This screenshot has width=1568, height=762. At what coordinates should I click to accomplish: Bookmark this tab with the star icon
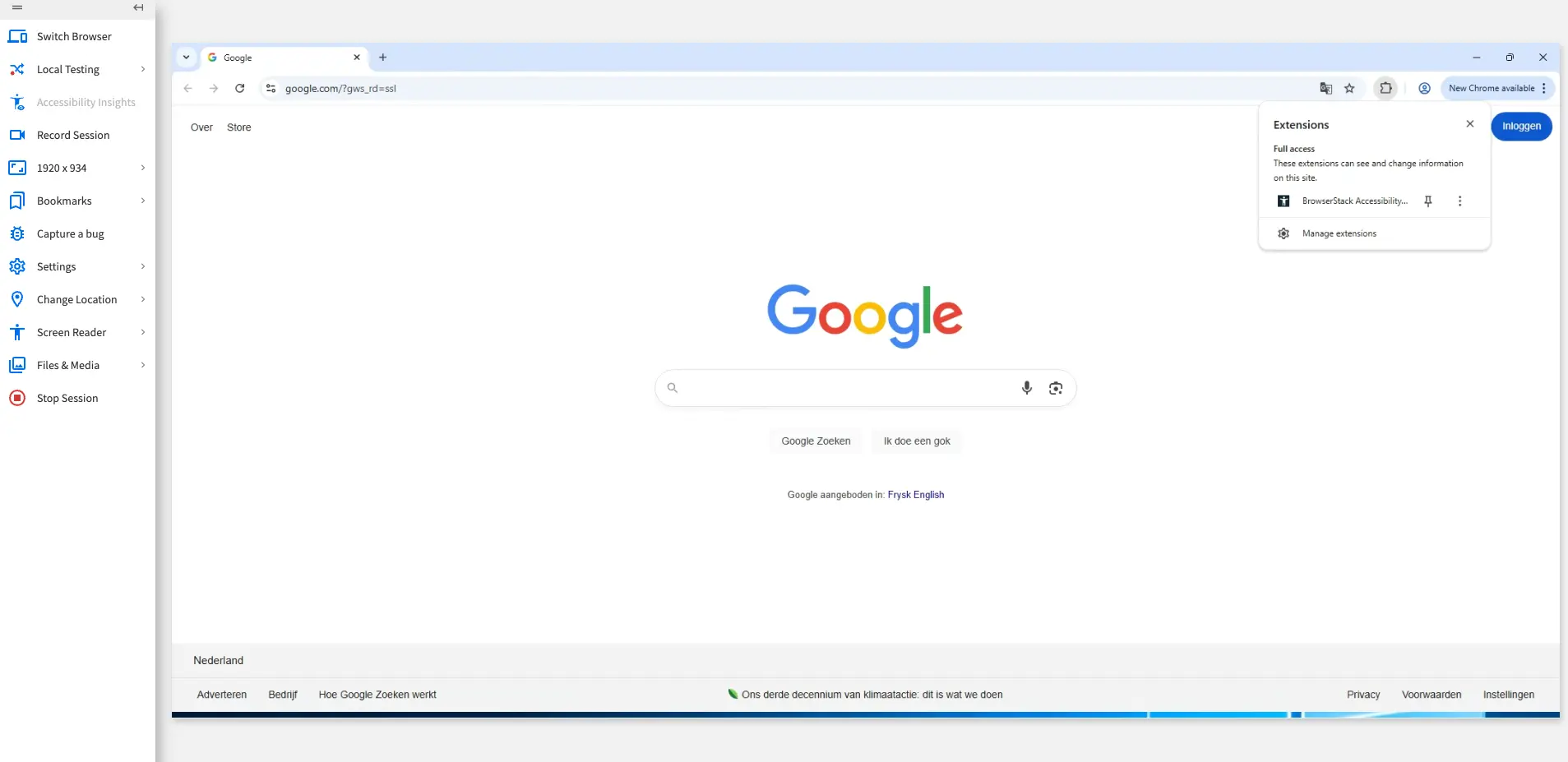[1349, 88]
